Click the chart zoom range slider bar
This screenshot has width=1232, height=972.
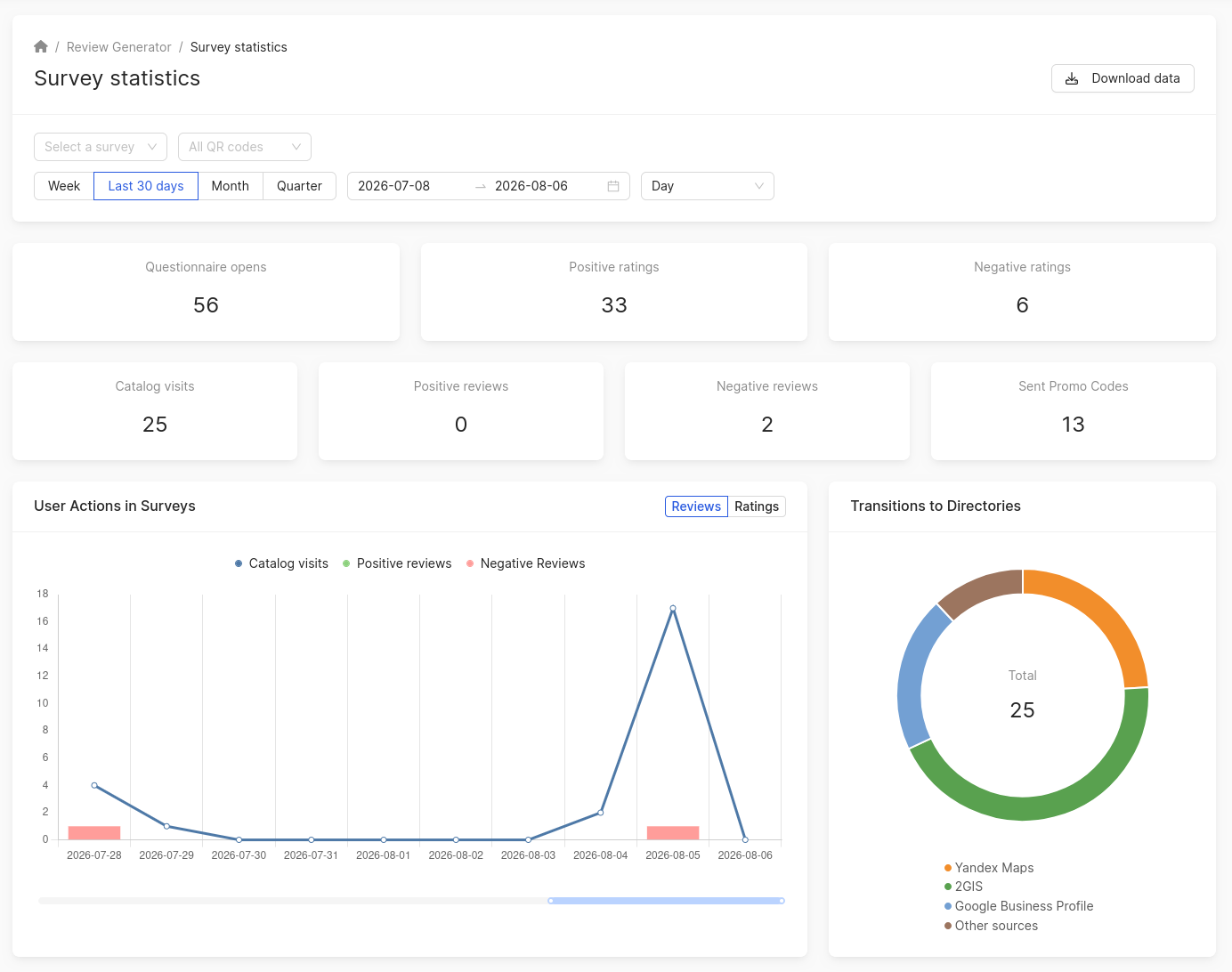click(x=666, y=901)
